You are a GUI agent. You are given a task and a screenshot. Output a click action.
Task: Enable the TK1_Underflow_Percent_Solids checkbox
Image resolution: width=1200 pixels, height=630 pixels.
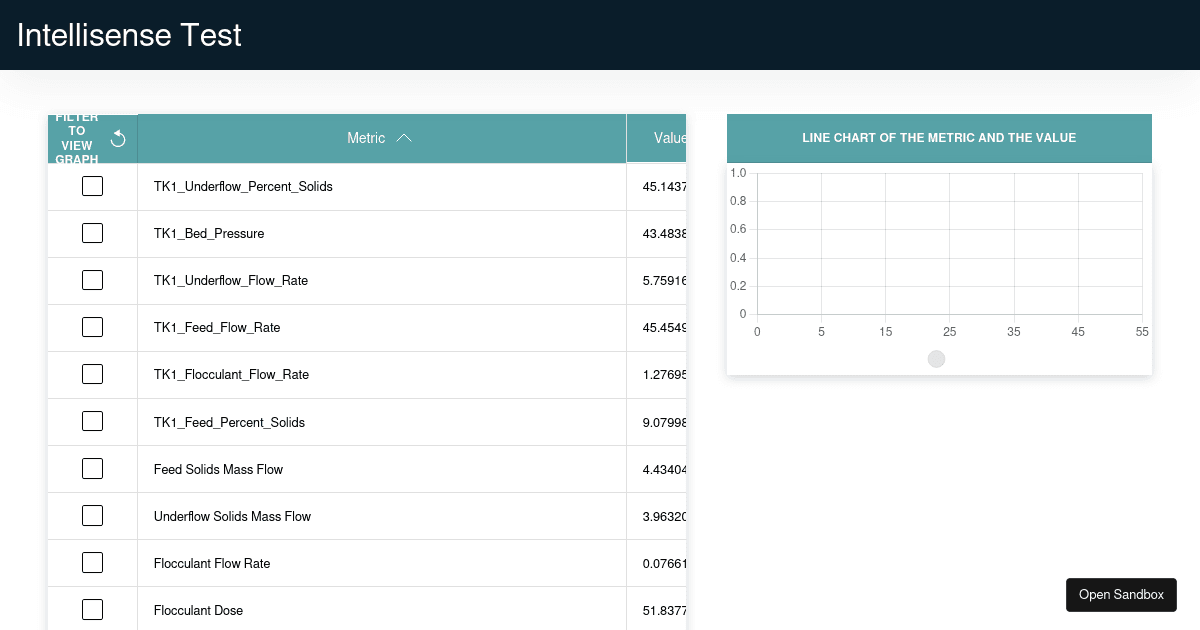coord(92,186)
